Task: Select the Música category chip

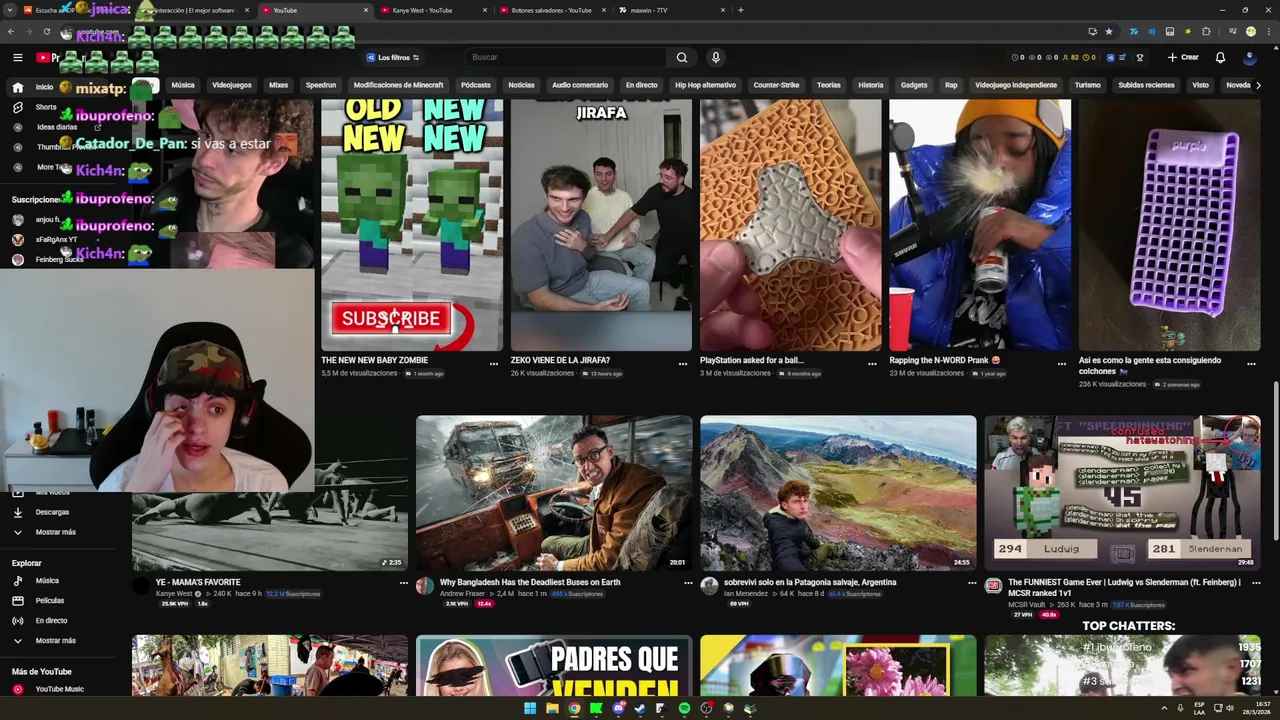Action: point(183,85)
